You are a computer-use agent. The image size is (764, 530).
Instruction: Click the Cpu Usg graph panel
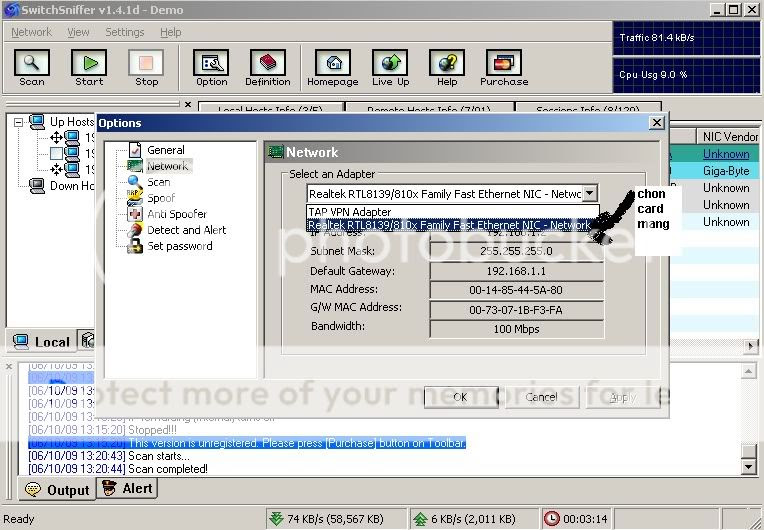click(686, 75)
